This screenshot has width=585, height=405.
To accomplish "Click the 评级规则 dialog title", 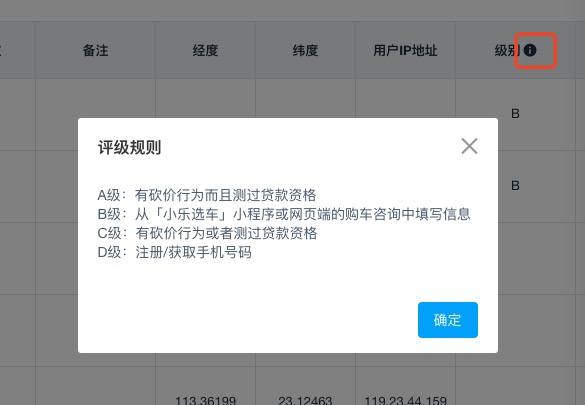I will click(x=129, y=148).
